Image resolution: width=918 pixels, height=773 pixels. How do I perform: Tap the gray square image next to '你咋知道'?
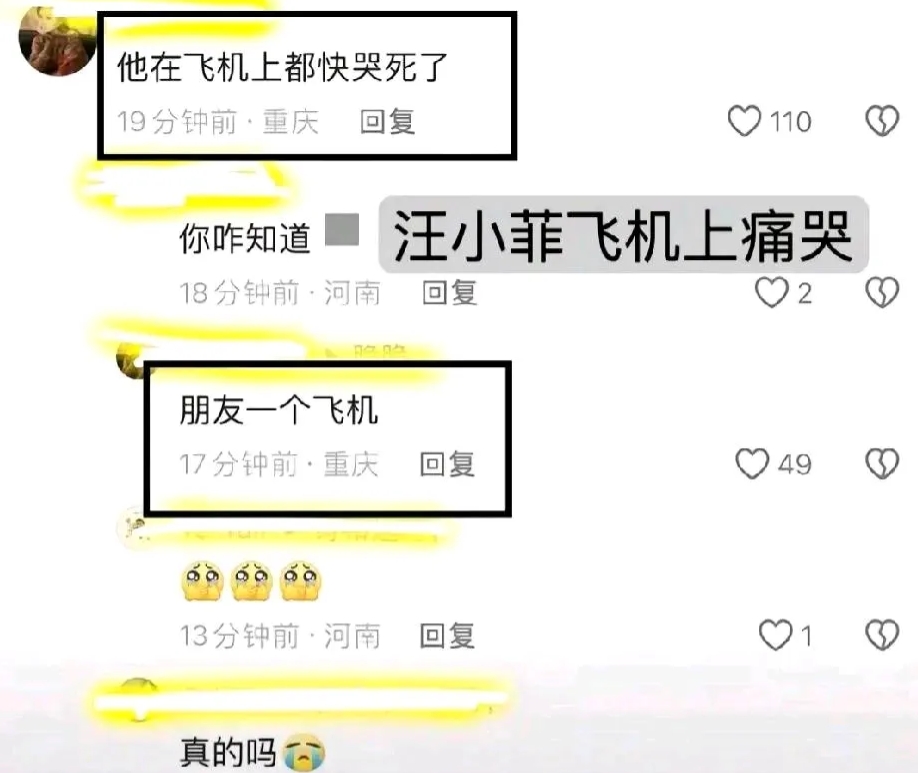pyautogui.click(x=342, y=230)
